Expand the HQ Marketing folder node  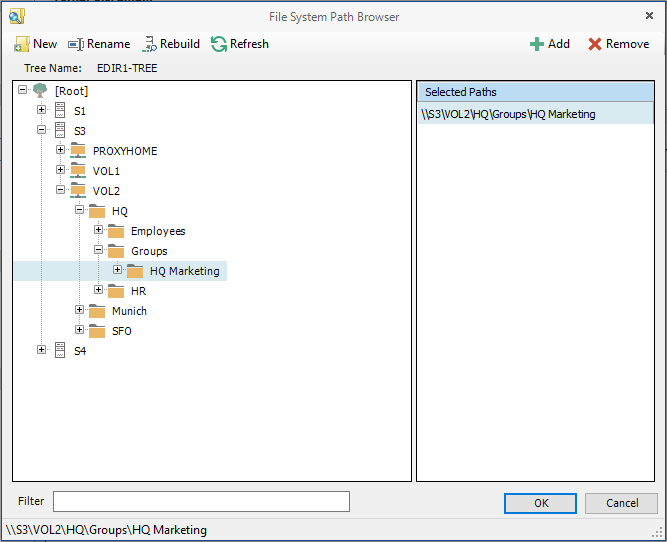tap(117, 269)
